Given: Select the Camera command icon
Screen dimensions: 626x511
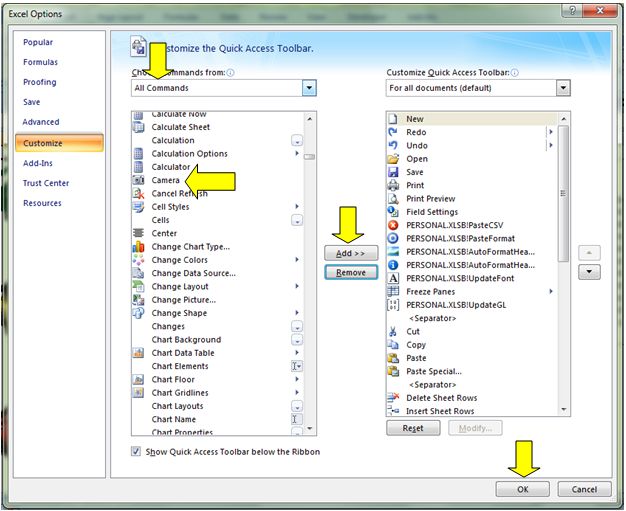Looking at the screenshot, I should coord(139,180).
